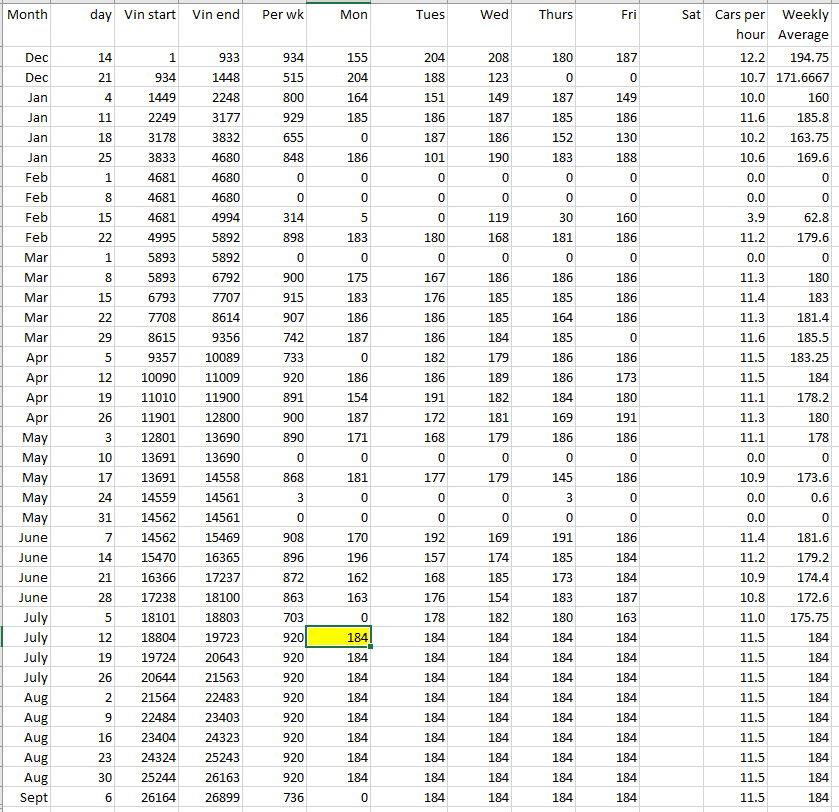Select the Vin end cell with 26899
Image resolution: width=839 pixels, height=812 pixels.
click(214, 797)
